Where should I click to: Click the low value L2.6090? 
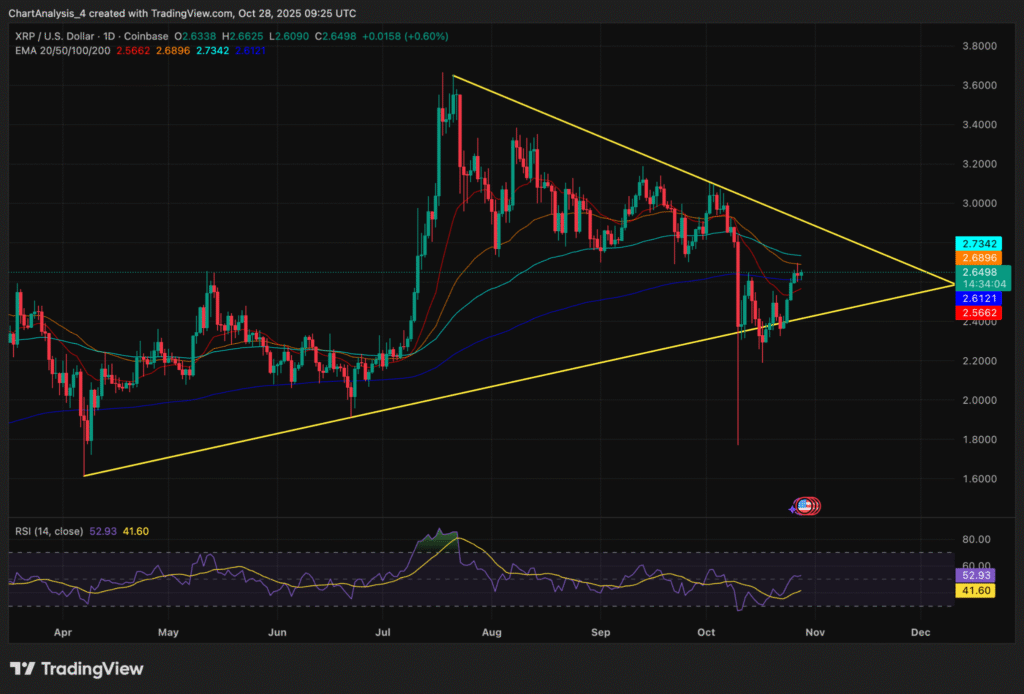pos(289,37)
